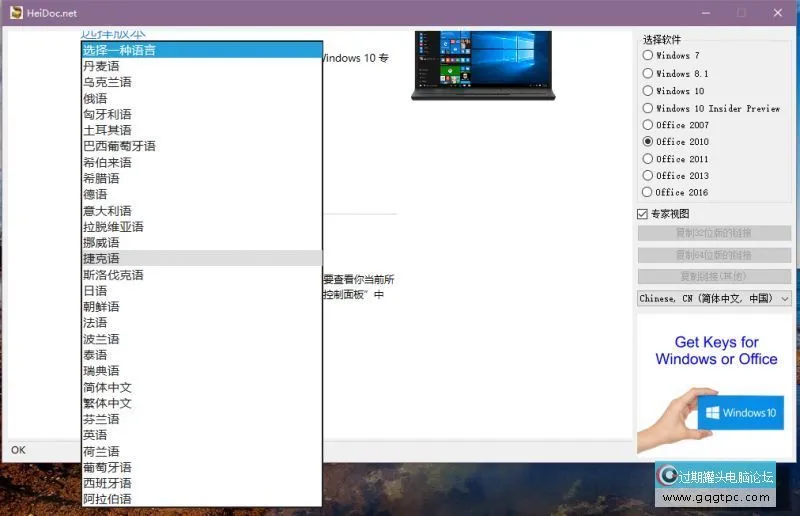This screenshot has width=800, height=516.
Task: Select the Office 2016 radio button
Action: pos(648,192)
